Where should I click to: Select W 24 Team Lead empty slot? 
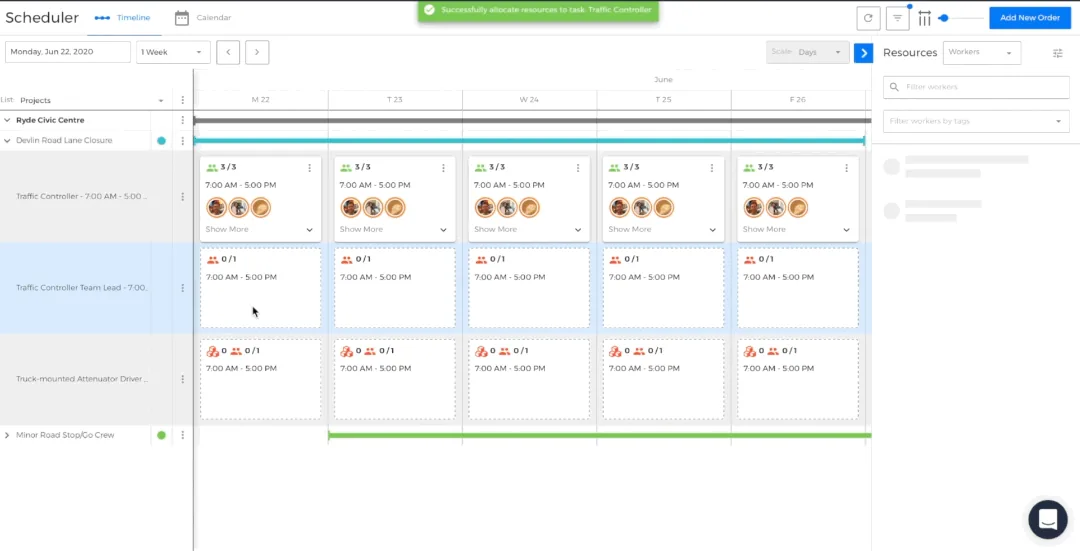click(529, 288)
